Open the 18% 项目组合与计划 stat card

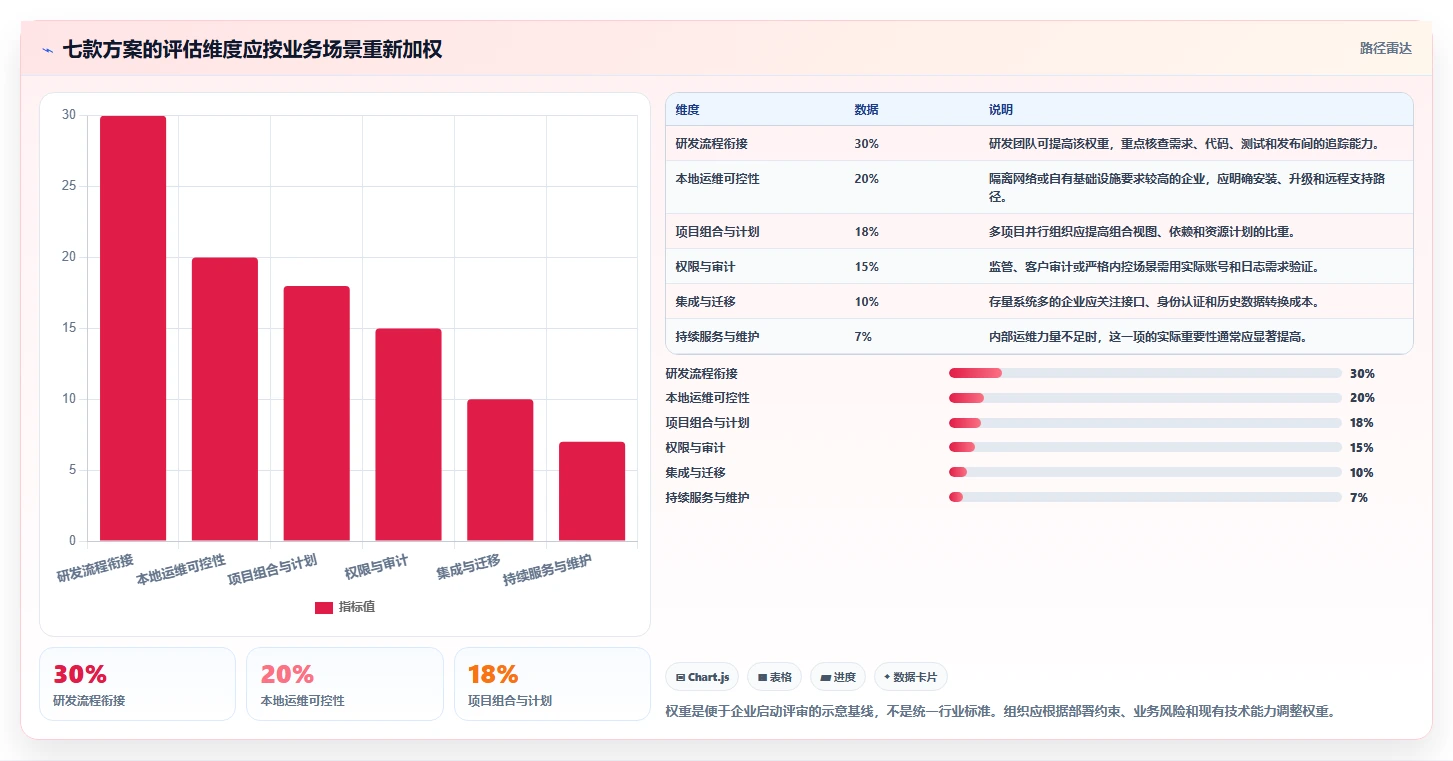click(x=552, y=684)
